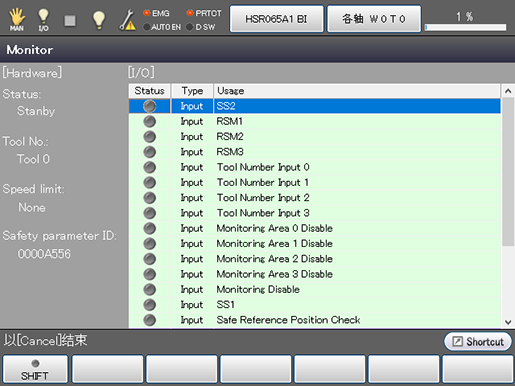515x386 pixels.
Task: Select the RSM3 input row
Action: pyautogui.click(x=315, y=152)
